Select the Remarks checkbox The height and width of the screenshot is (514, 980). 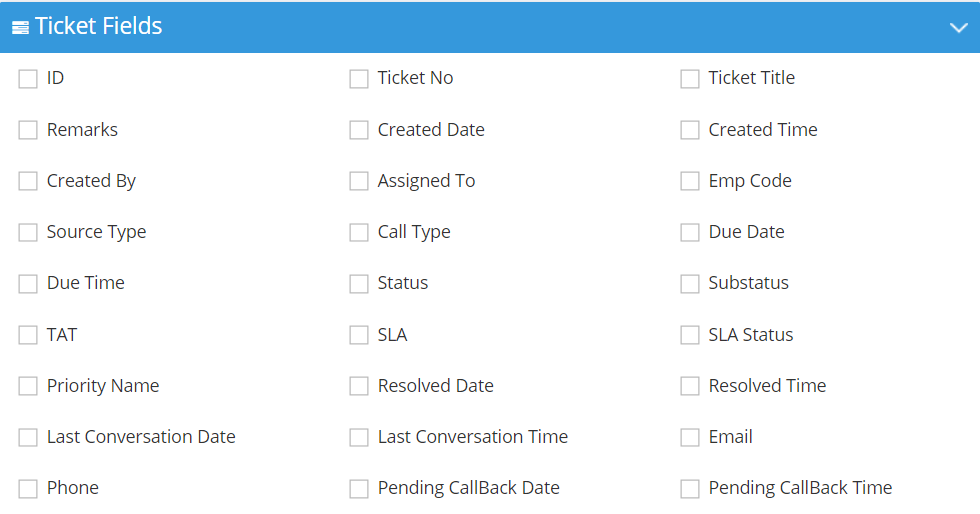[28, 130]
